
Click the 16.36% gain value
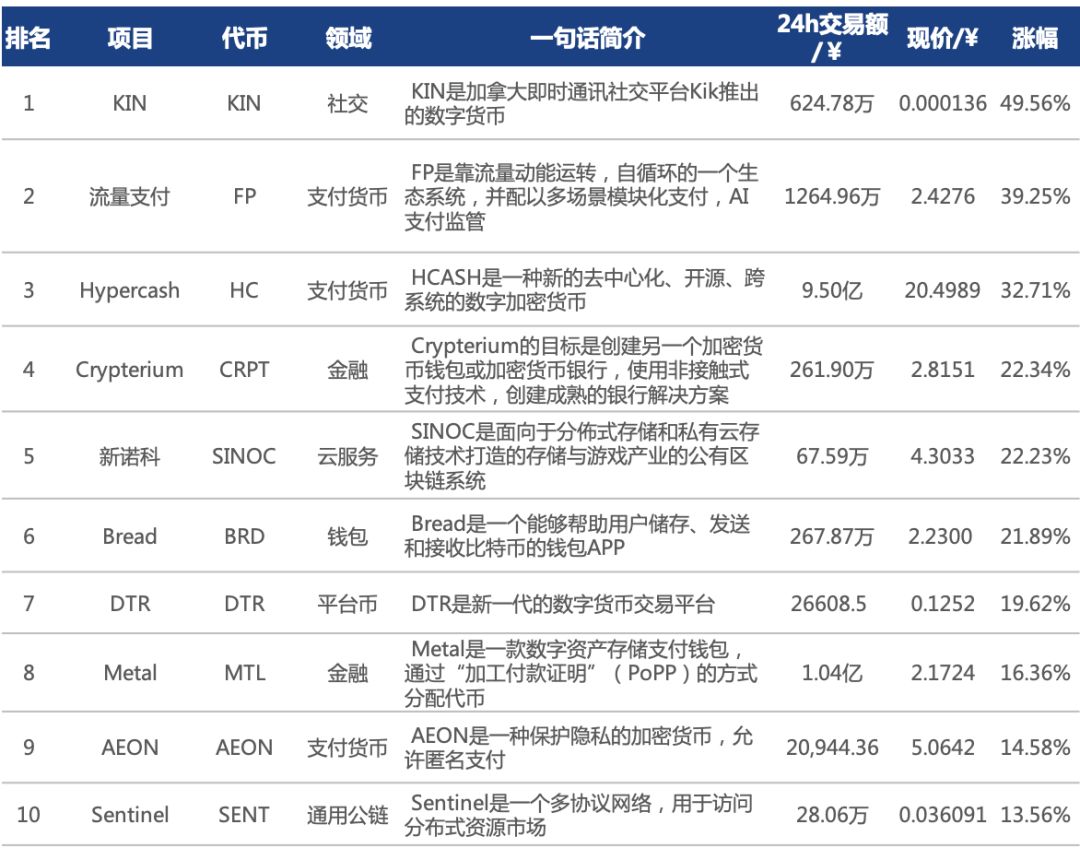coord(1035,672)
